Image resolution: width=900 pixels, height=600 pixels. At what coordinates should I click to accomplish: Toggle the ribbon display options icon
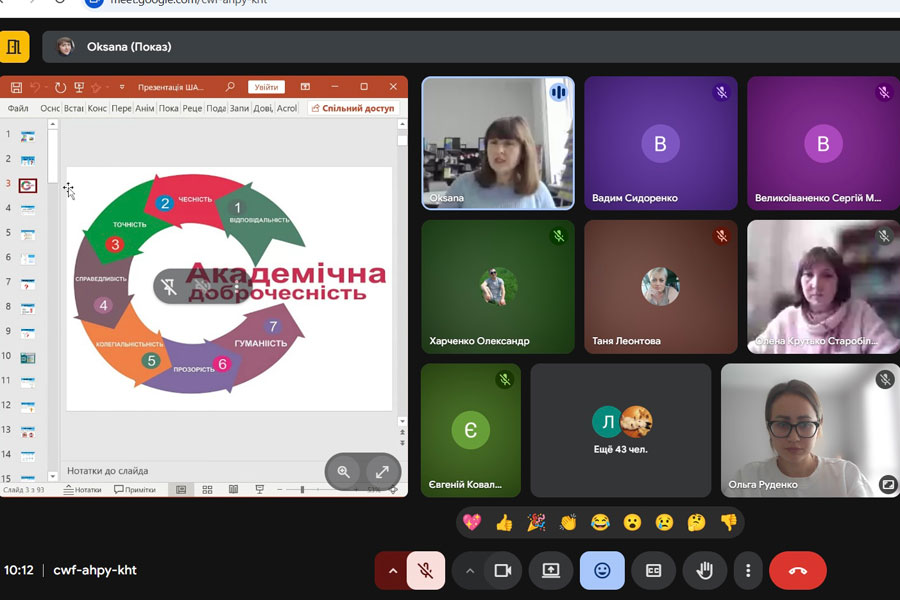tap(305, 87)
